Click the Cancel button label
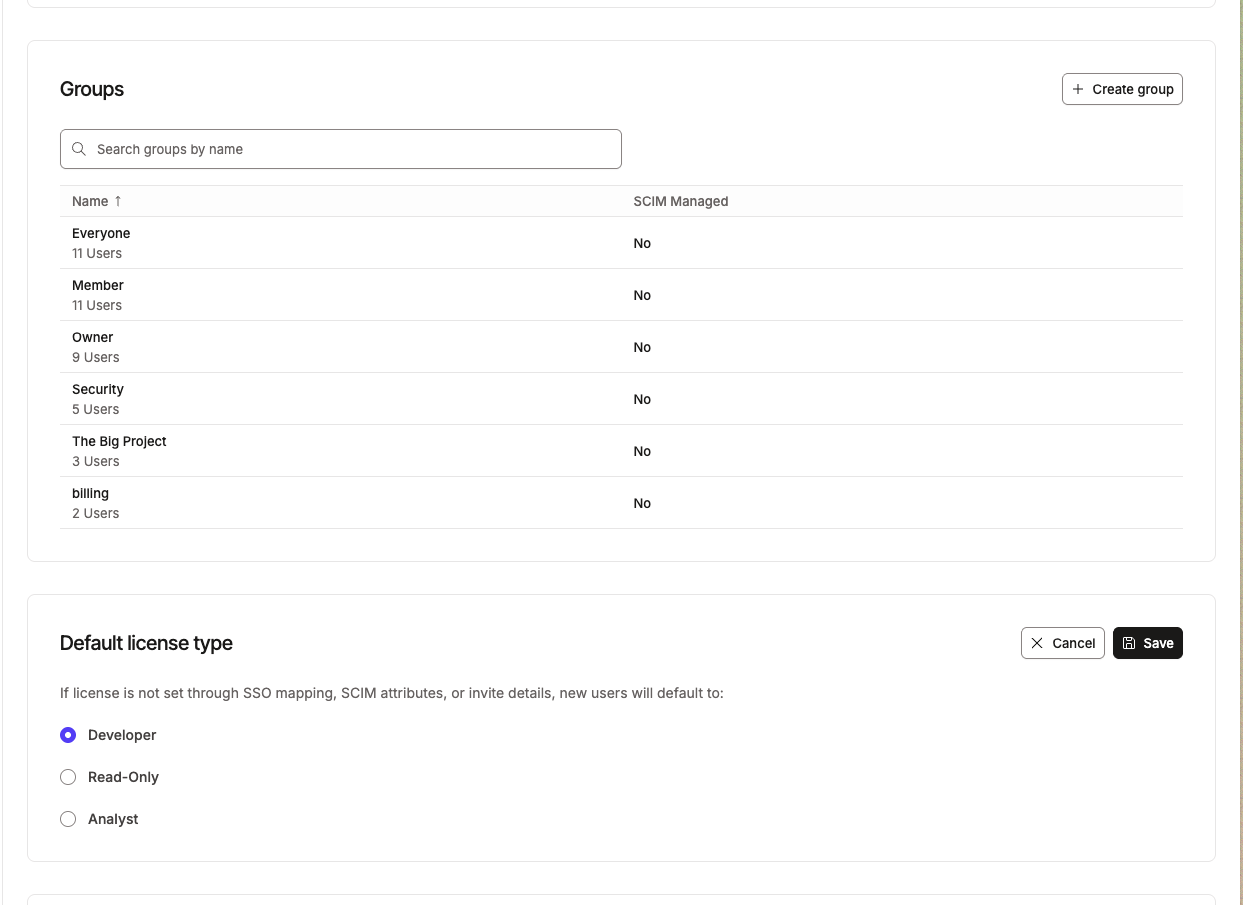Image resolution: width=1243 pixels, height=905 pixels. click(x=1074, y=643)
